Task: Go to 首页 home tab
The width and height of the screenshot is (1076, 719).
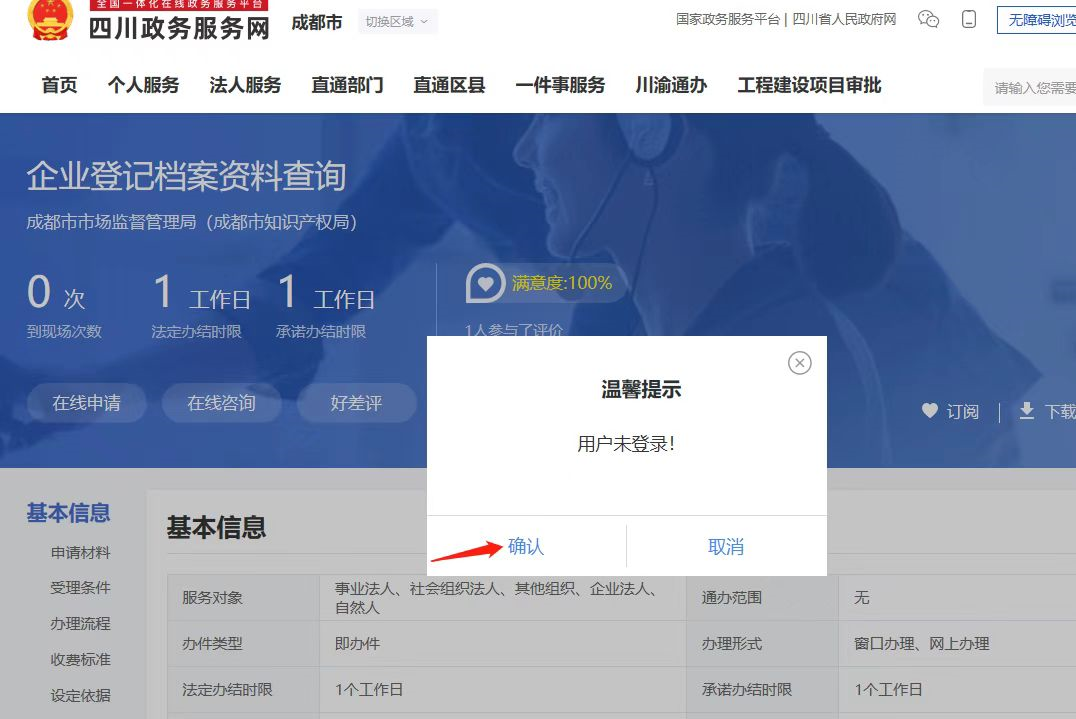Action: (59, 85)
